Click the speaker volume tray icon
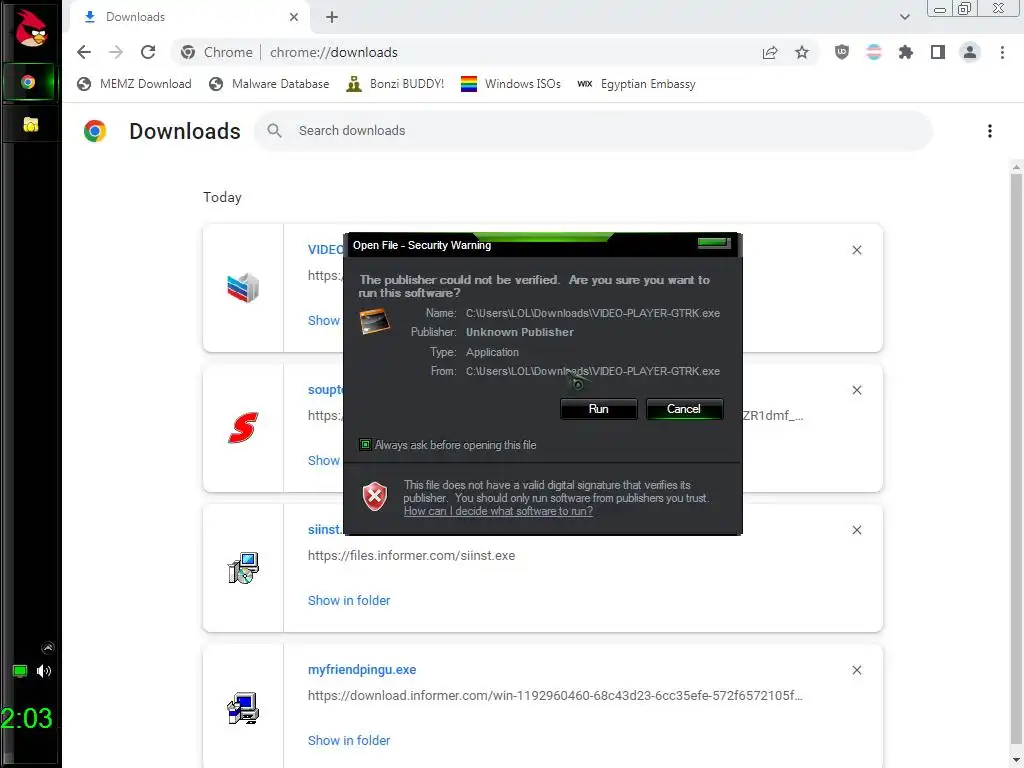 tap(44, 671)
